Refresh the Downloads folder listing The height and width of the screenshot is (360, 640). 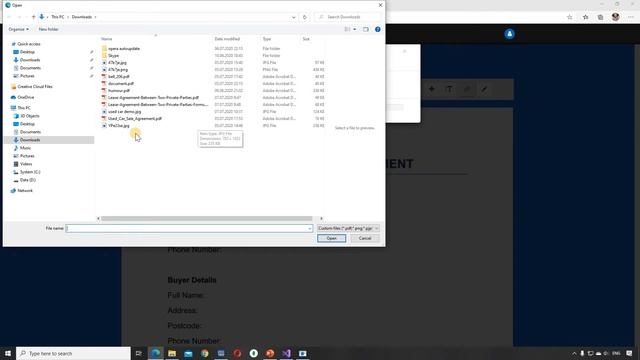point(304,17)
